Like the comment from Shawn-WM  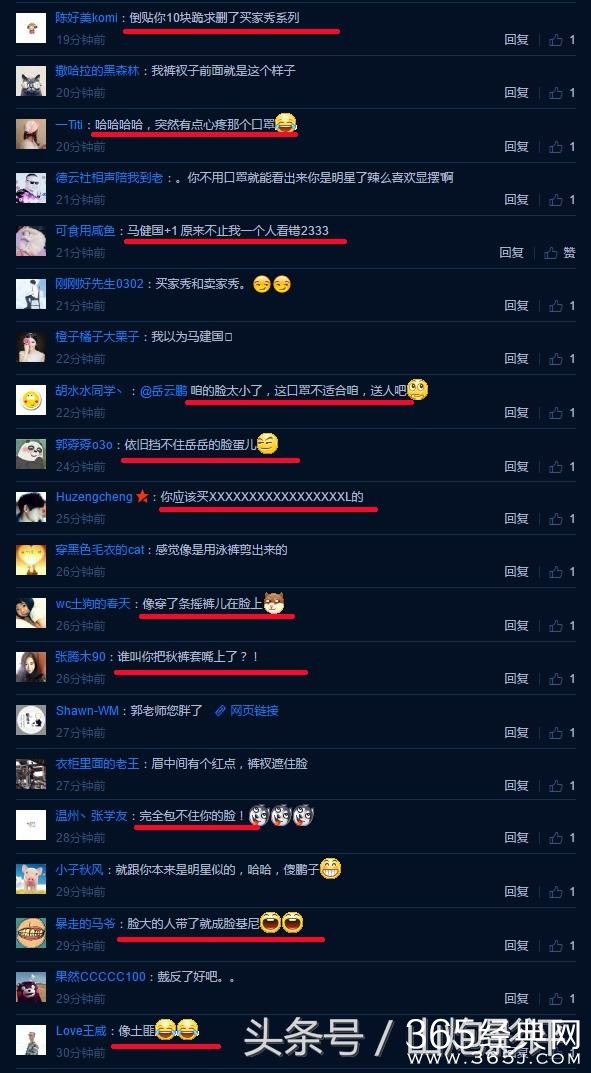pyautogui.click(x=556, y=732)
